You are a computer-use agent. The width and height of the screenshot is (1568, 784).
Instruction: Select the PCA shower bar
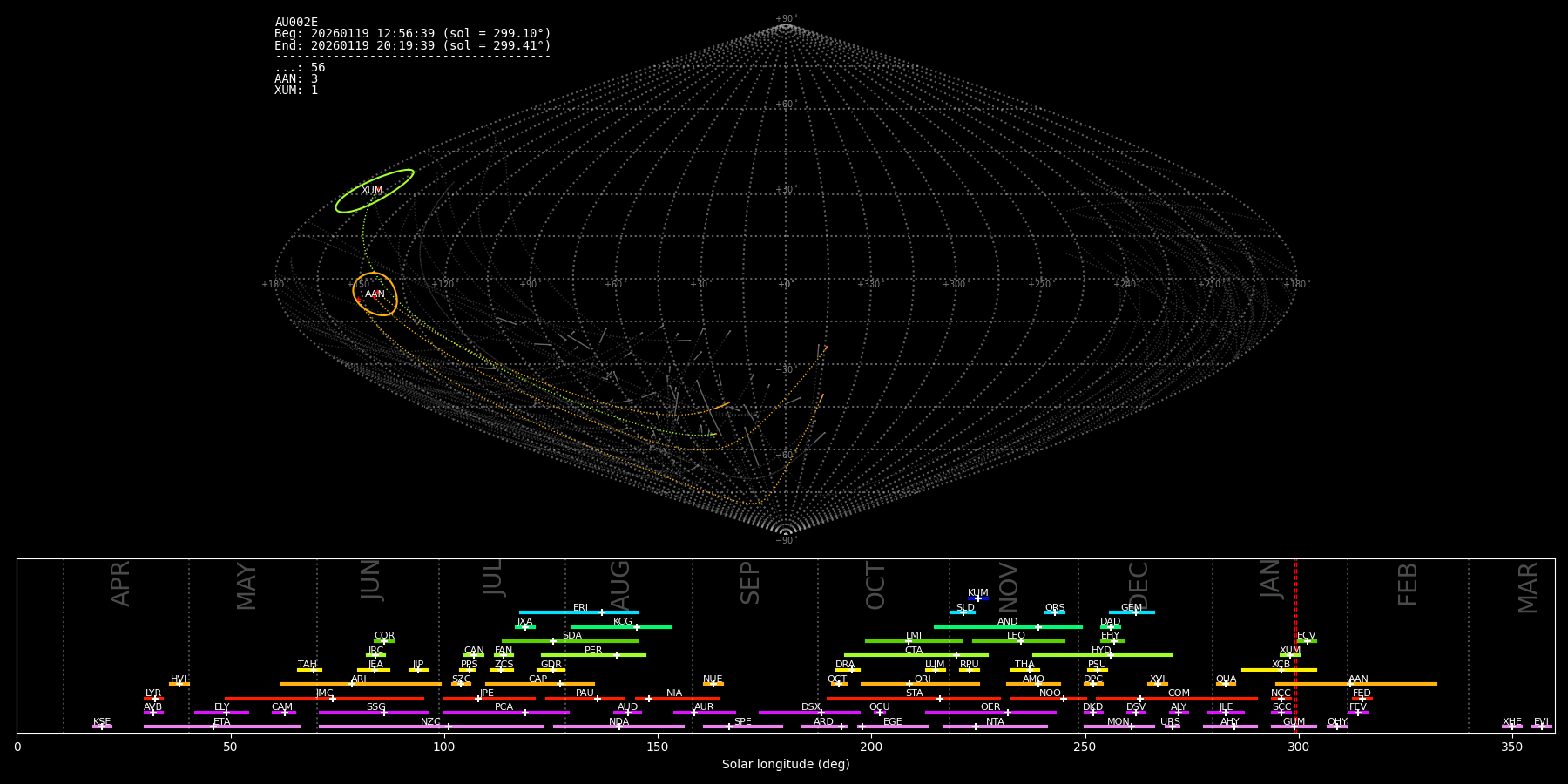(x=505, y=713)
